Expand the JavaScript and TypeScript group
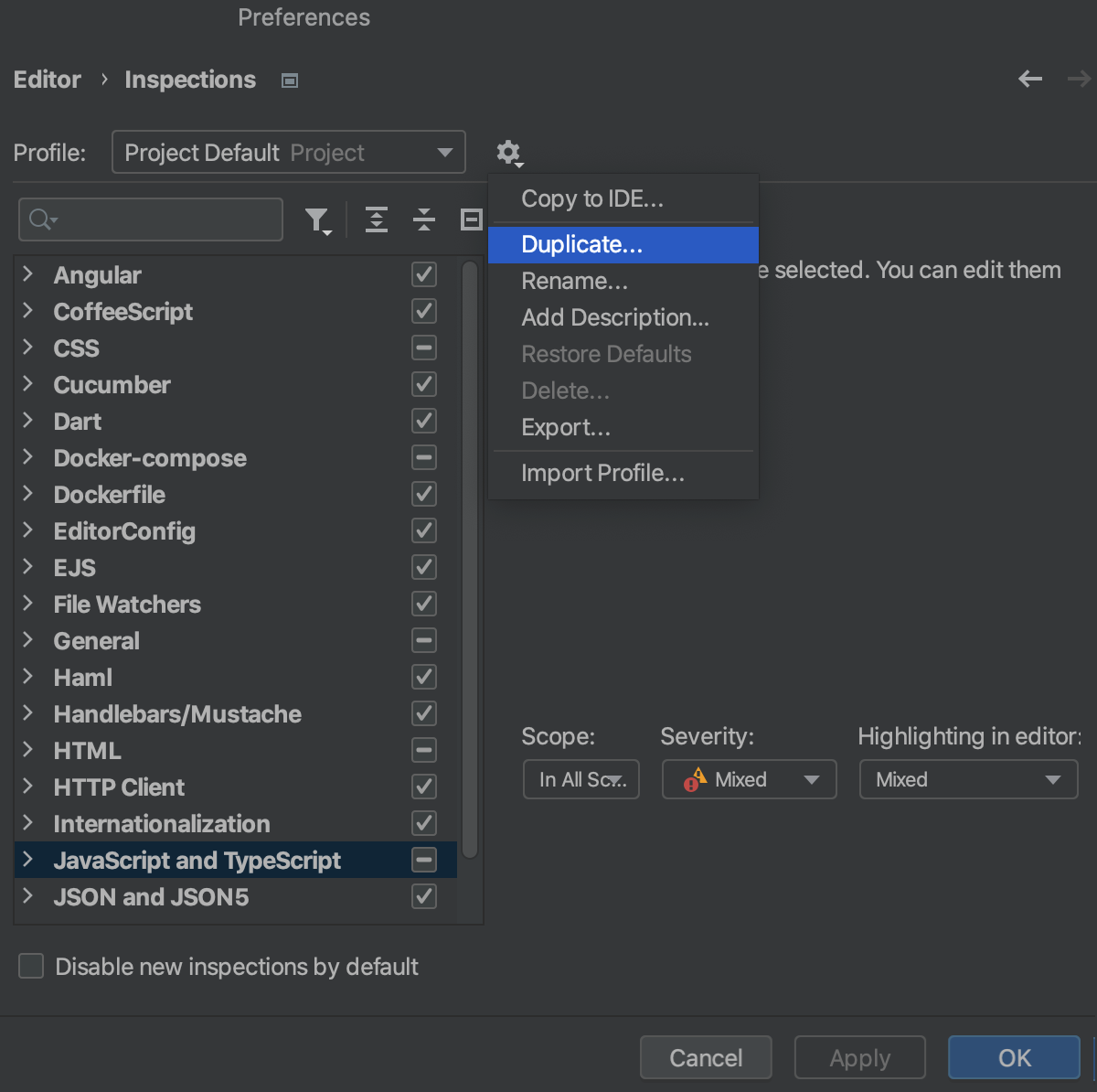1097x1092 pixels. pyautogui.click(x=27, y=860)
